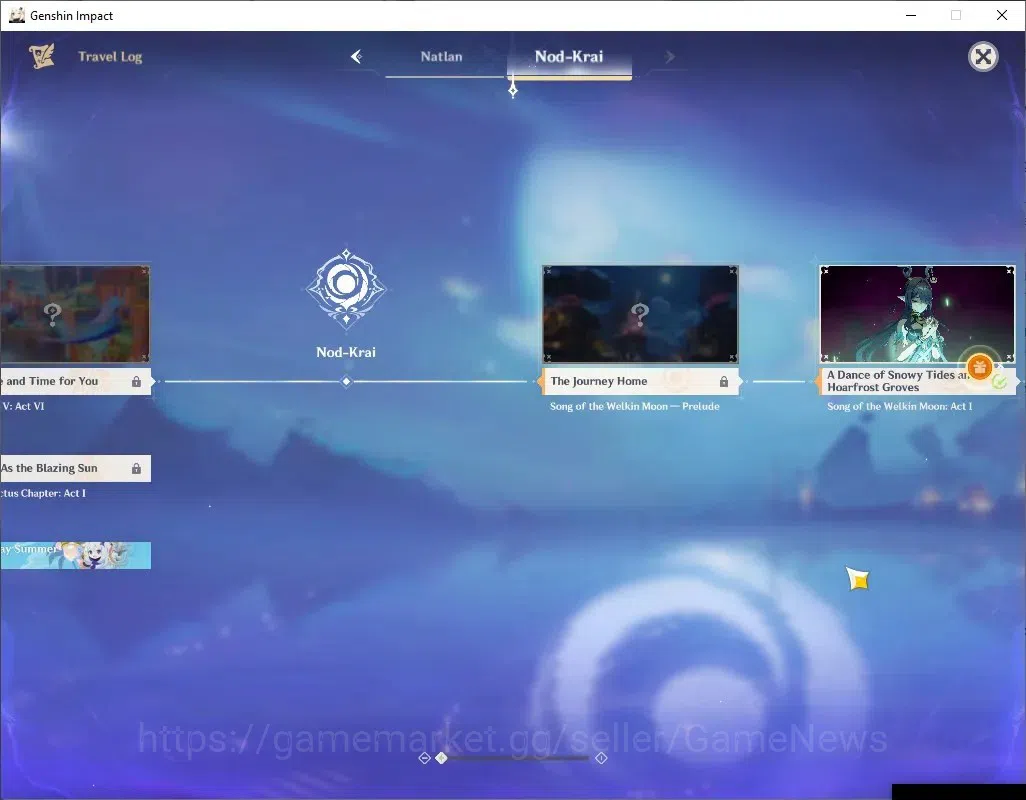Click lock icon on As the Blazing Sun
Image resolution: width=1026 pixels, height=800 pixels.
pyautogui.click(x=136, y=468)
